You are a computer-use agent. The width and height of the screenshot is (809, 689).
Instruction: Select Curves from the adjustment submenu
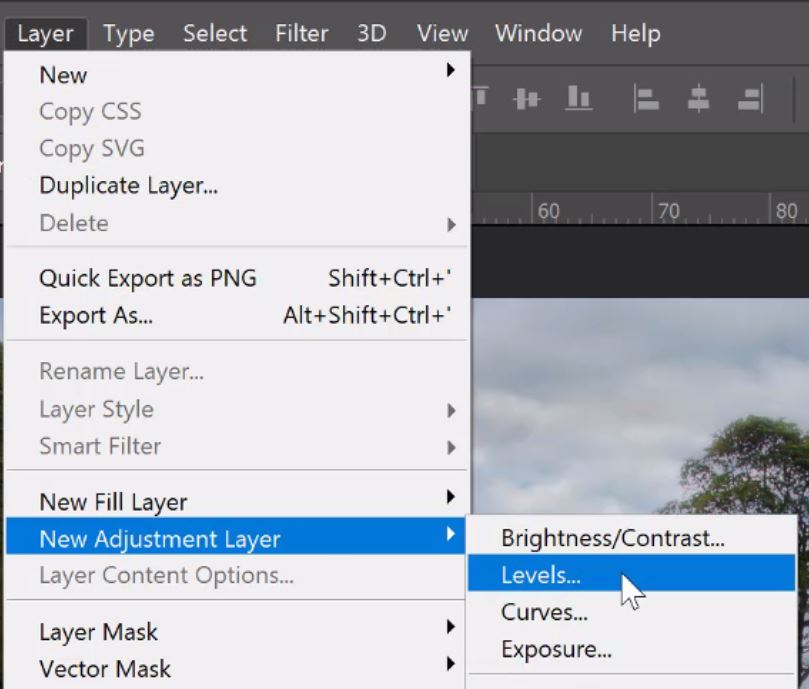(544, 613)
